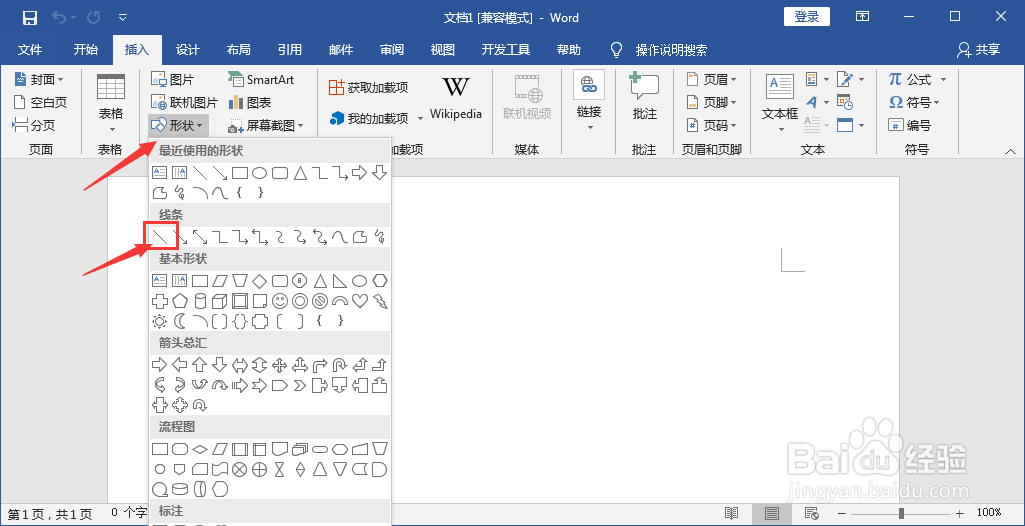Add a 批注 comment
Screen dimensions: 1025x526
(x=645, y=98)
